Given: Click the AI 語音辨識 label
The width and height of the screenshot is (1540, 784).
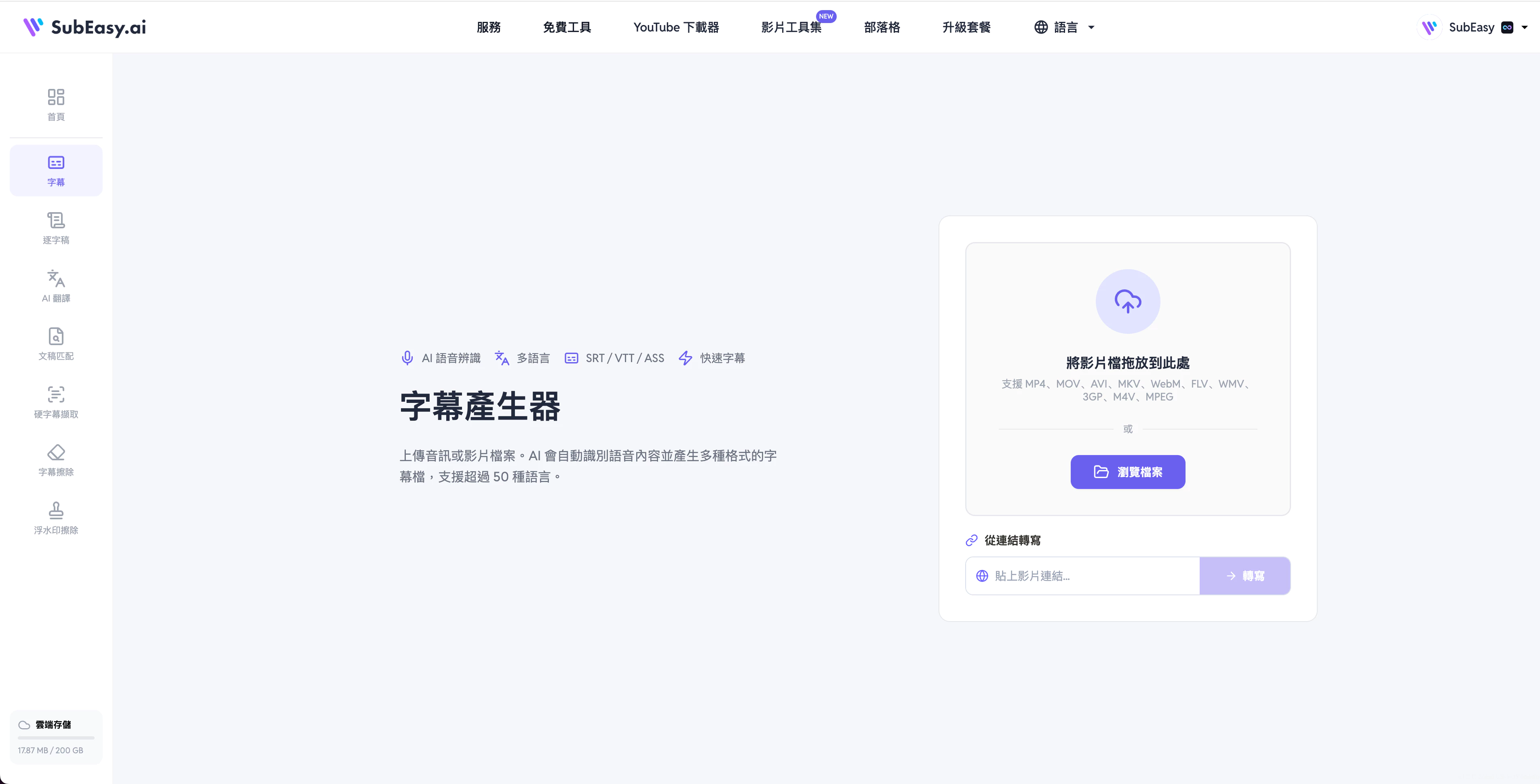Looking at the screenshot, I should tap(451, 358).
